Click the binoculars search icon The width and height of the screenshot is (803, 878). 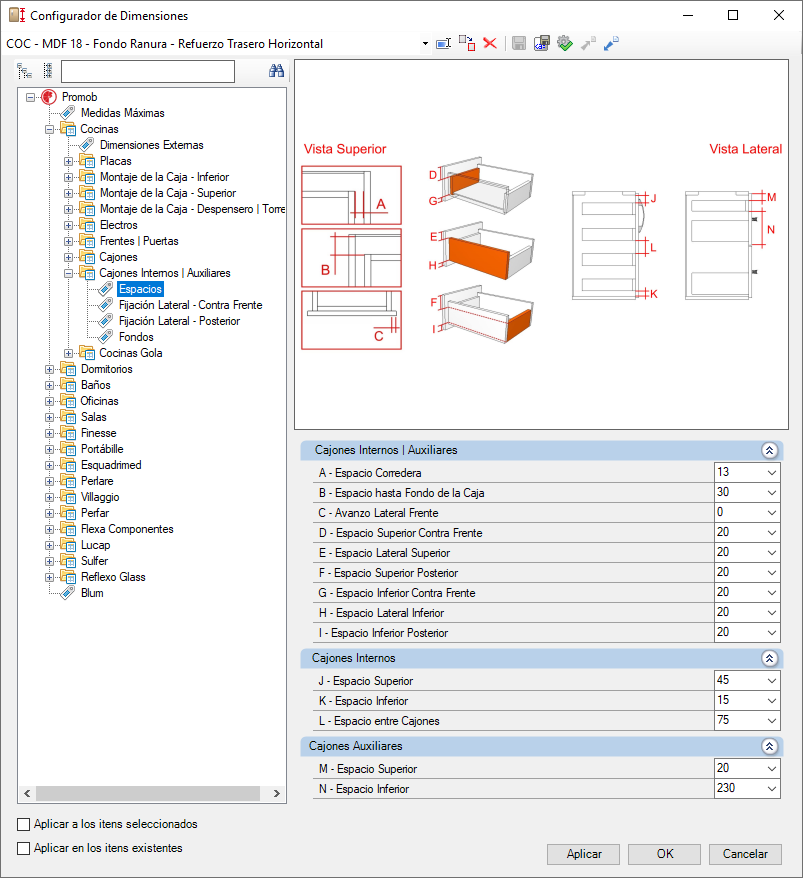(277, 71)
